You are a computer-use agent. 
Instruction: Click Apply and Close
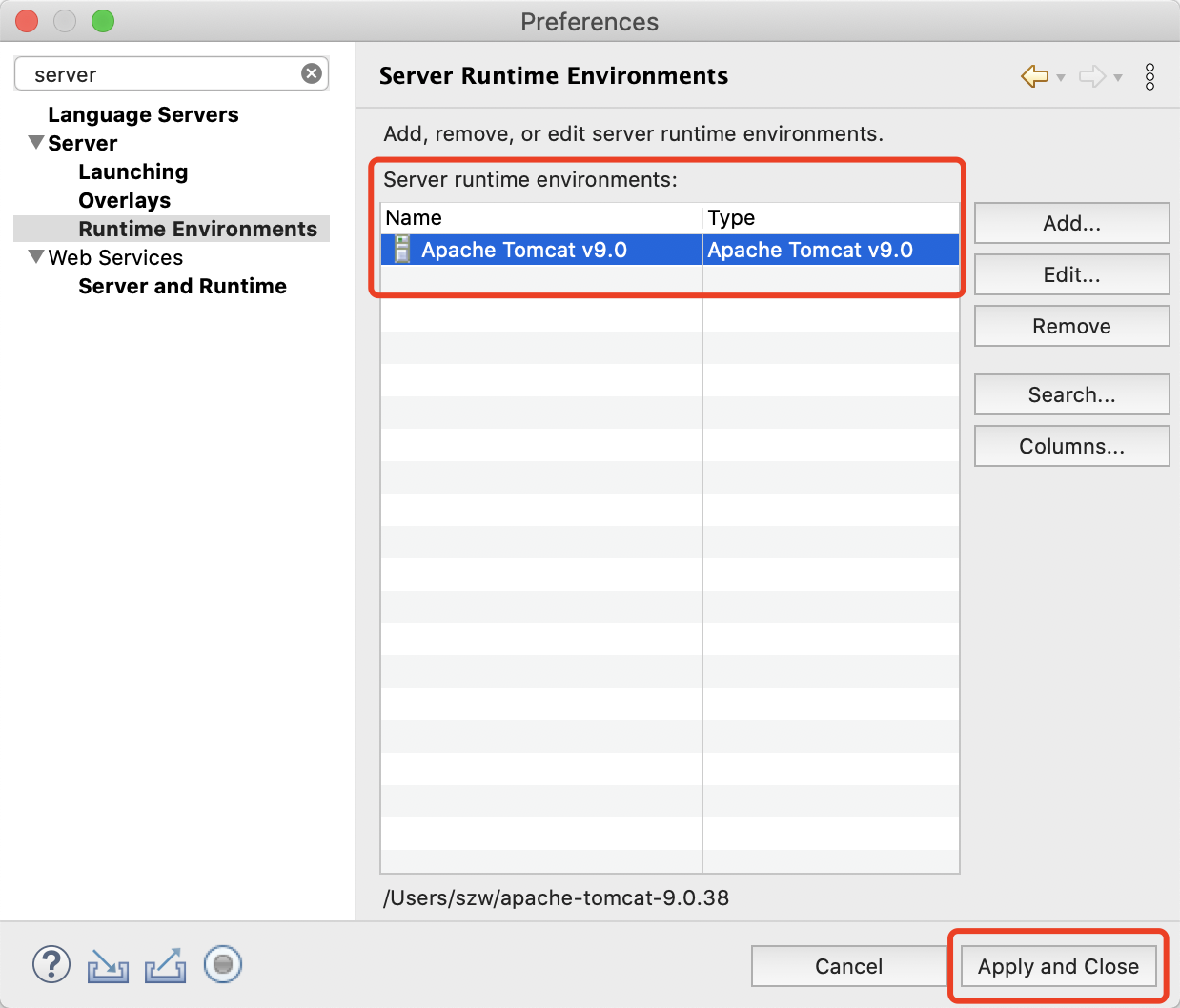[1058, 966]
